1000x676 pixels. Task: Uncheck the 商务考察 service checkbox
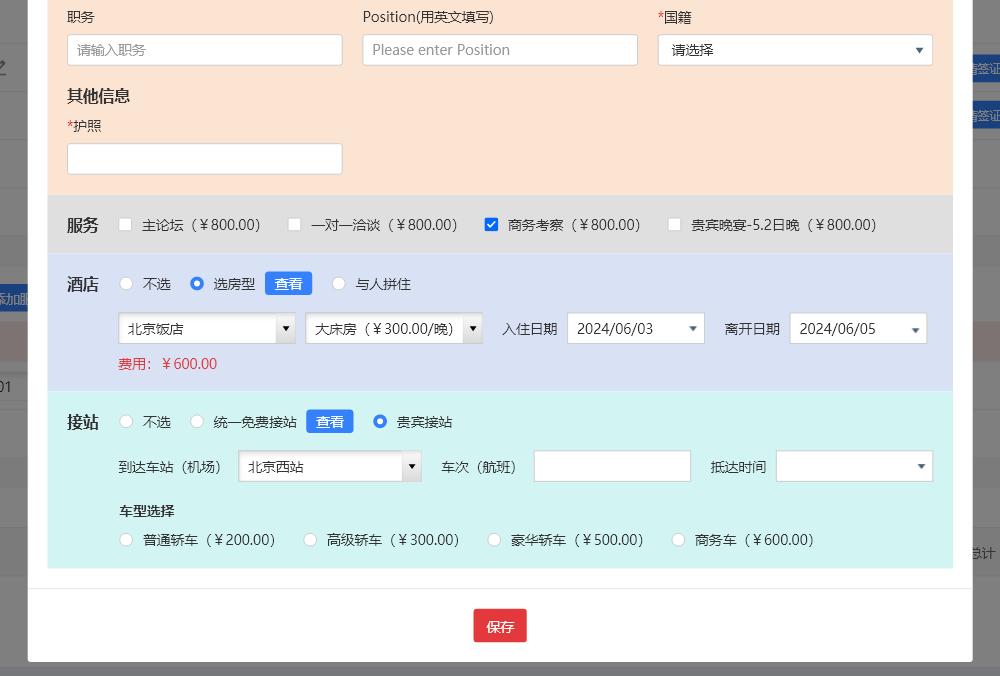[491, 225]
